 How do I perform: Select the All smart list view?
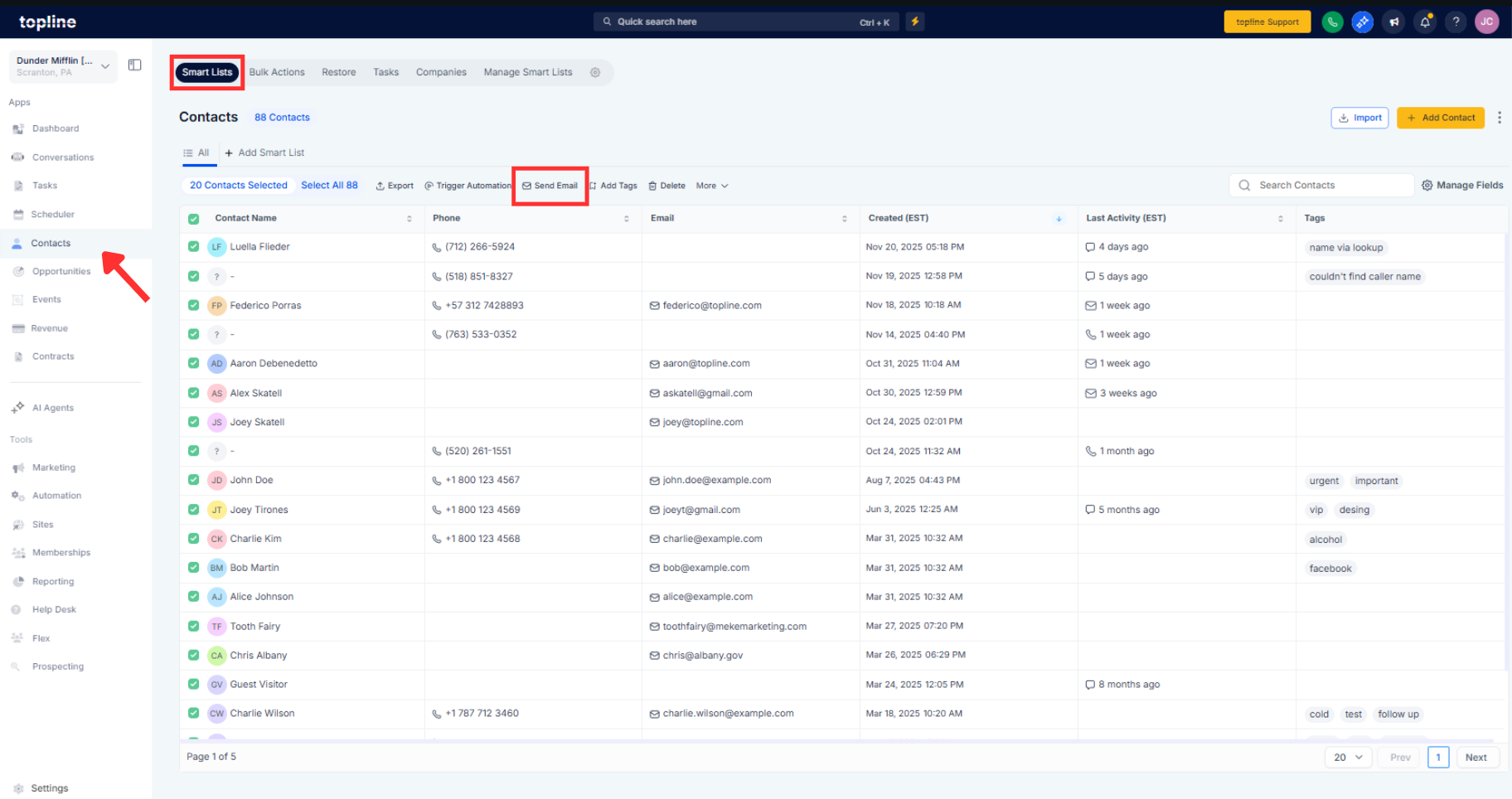196,153
